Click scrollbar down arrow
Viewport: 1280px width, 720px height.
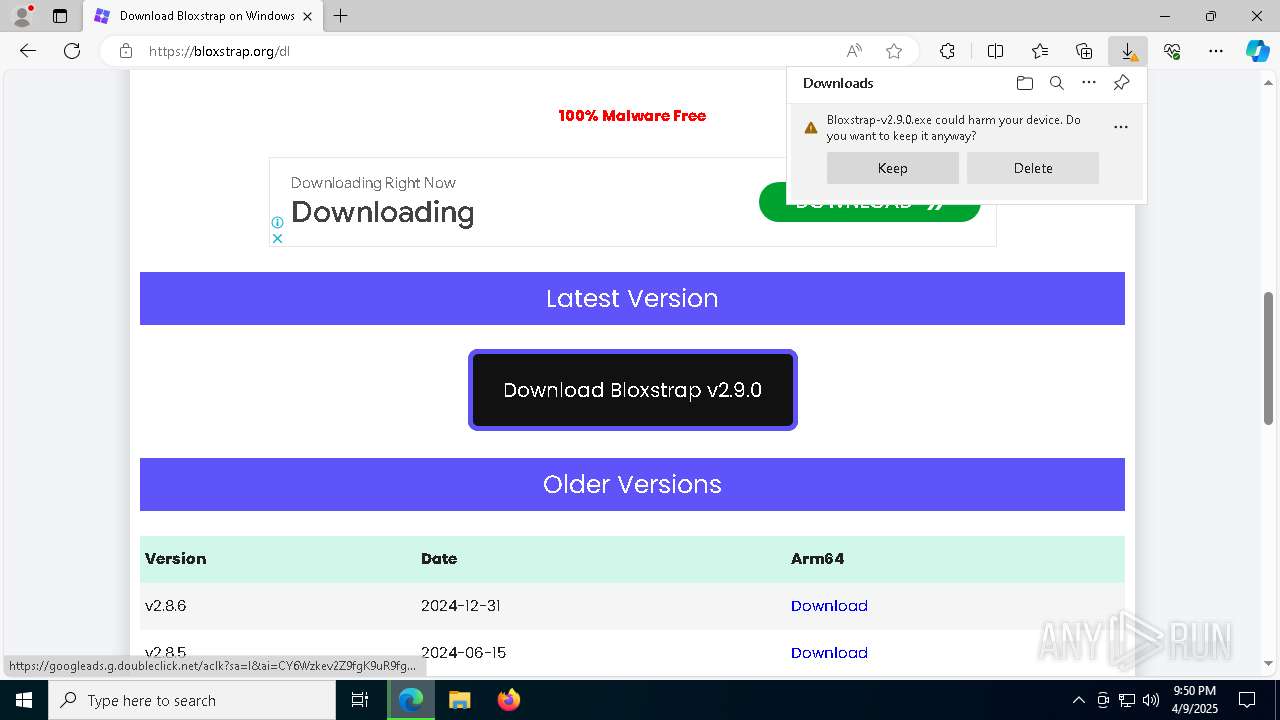tap(1270, 663)
